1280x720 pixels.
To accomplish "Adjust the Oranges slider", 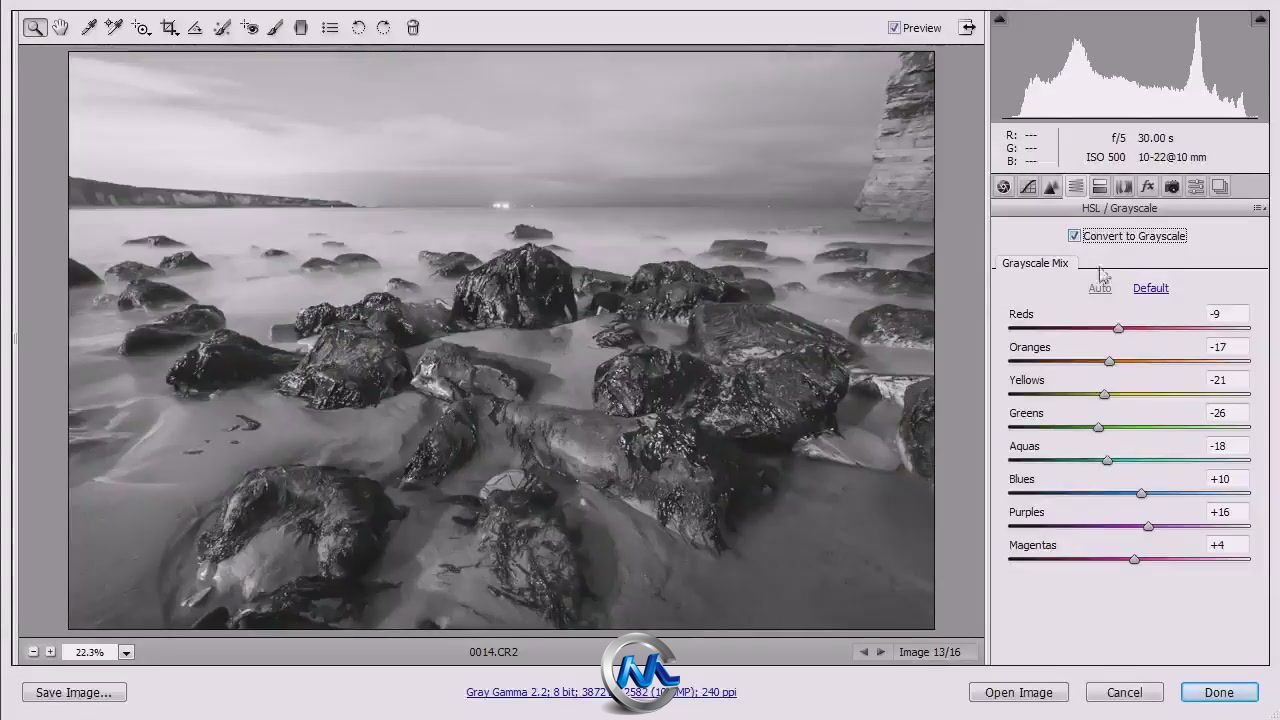I will point(1109,361).
